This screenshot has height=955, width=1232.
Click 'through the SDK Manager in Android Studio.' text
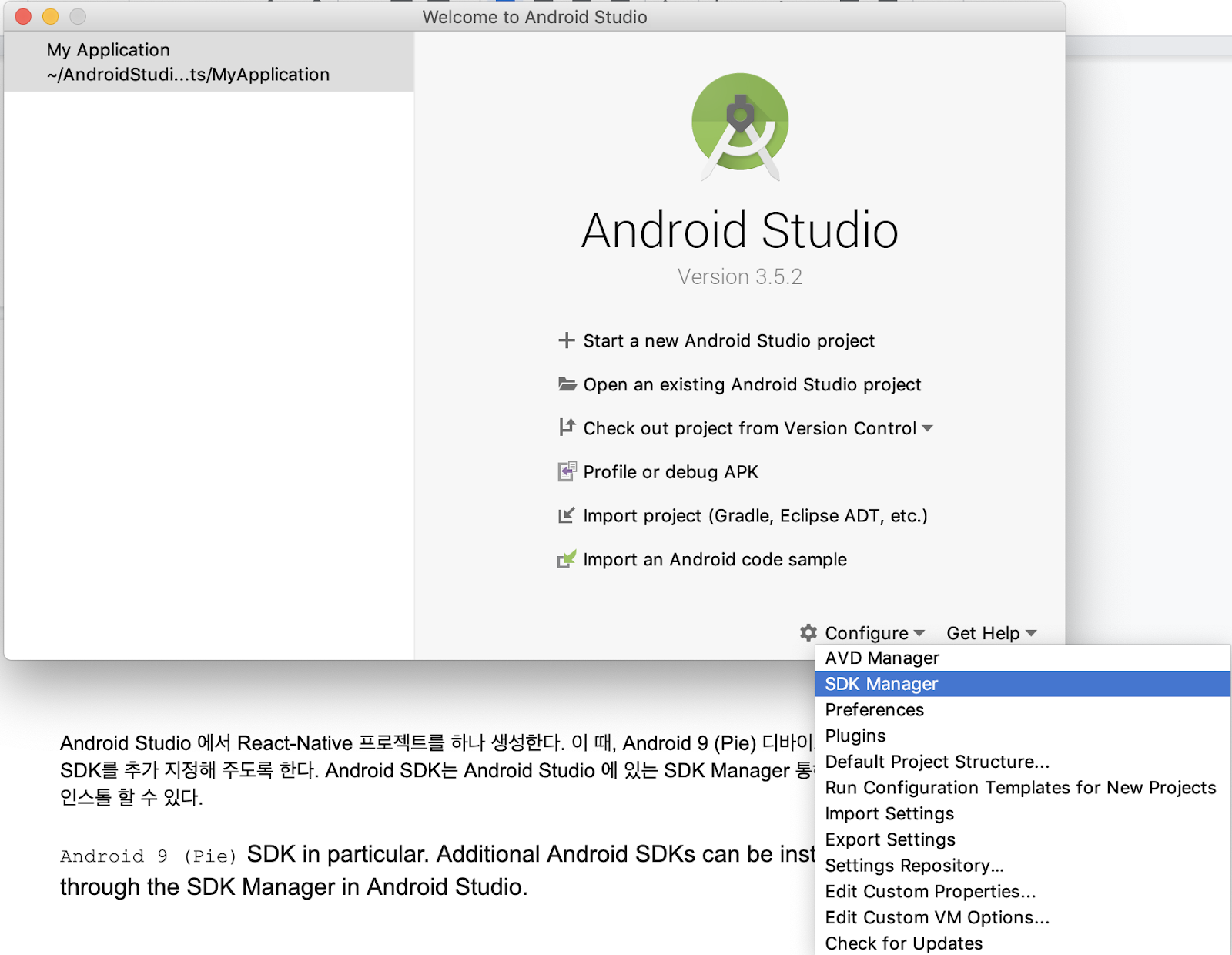(x=294, y=887)
